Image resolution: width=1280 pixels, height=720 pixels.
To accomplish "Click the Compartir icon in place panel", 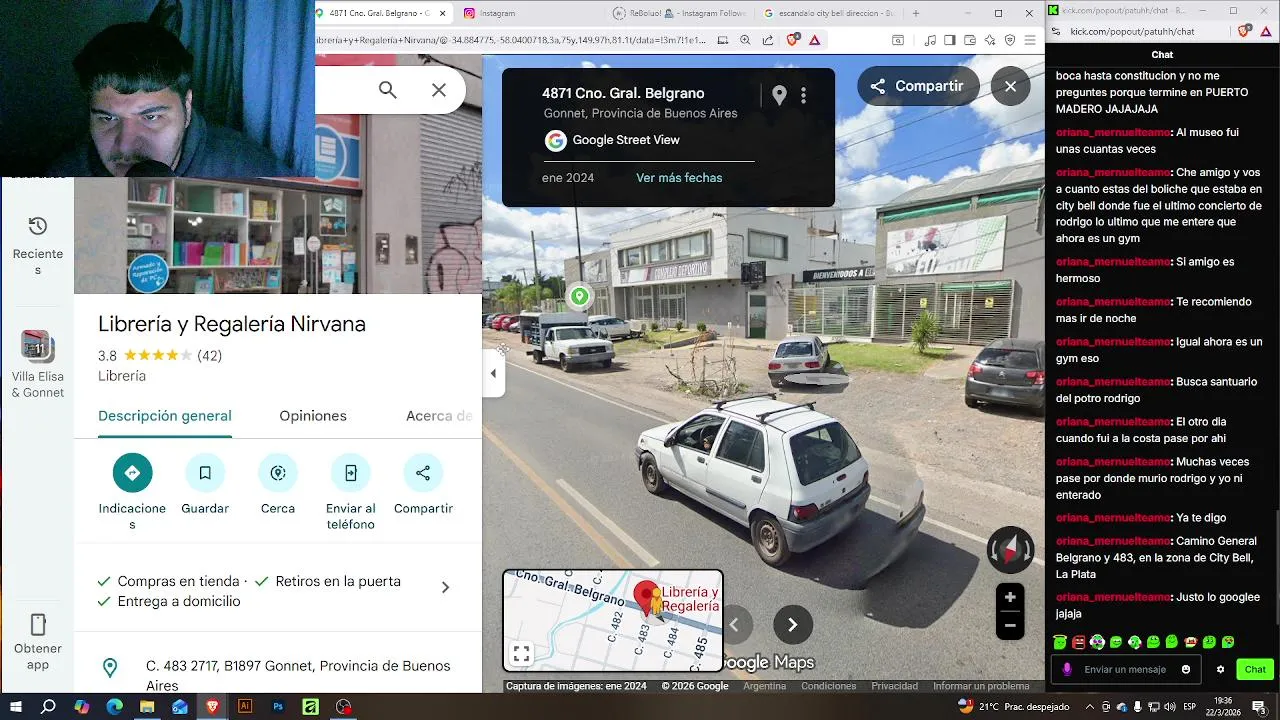I will 423,473.
